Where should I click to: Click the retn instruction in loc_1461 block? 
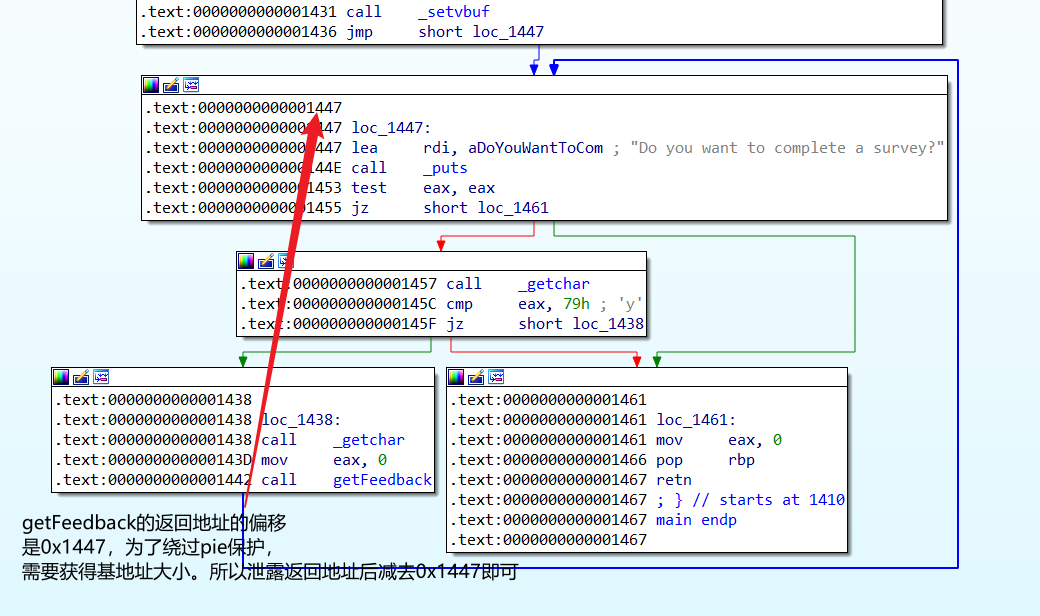pyautogui.click(x=673, y=480)
